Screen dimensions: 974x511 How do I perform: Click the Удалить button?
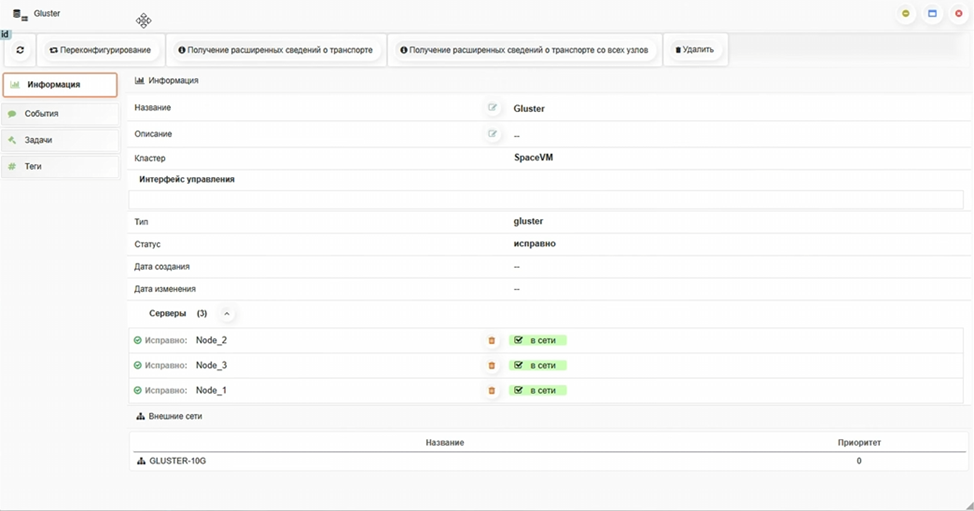coord(695,50)
